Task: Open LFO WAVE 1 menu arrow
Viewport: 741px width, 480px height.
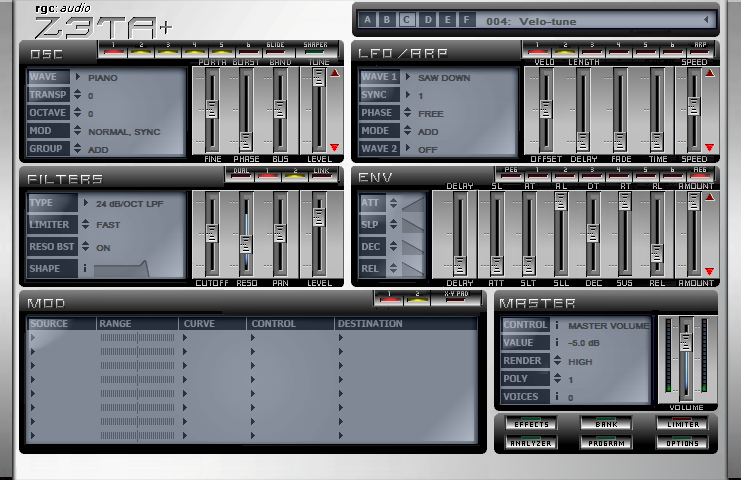Action: click(x=408, y=77)
